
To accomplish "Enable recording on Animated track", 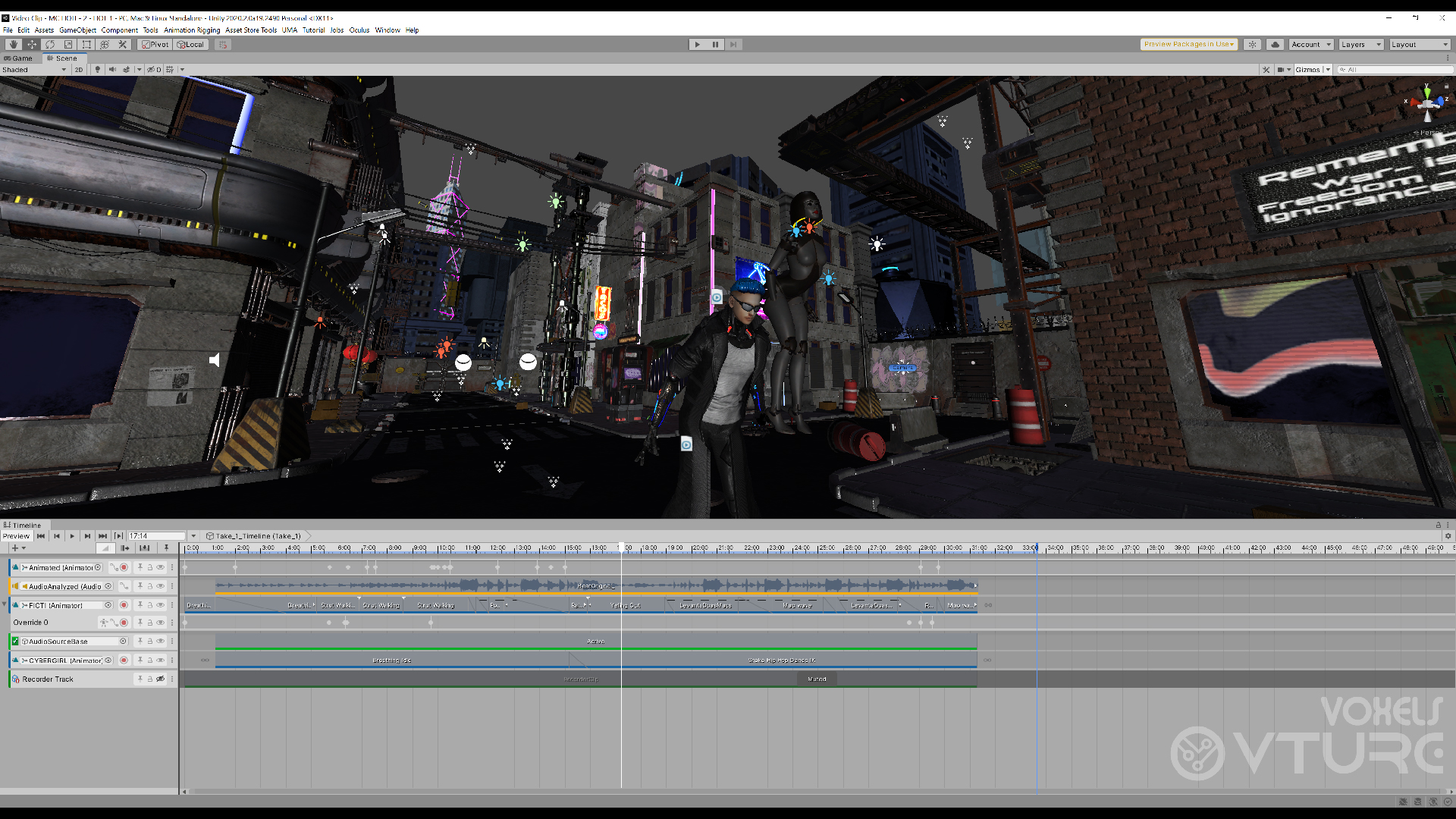I will 124,567.
